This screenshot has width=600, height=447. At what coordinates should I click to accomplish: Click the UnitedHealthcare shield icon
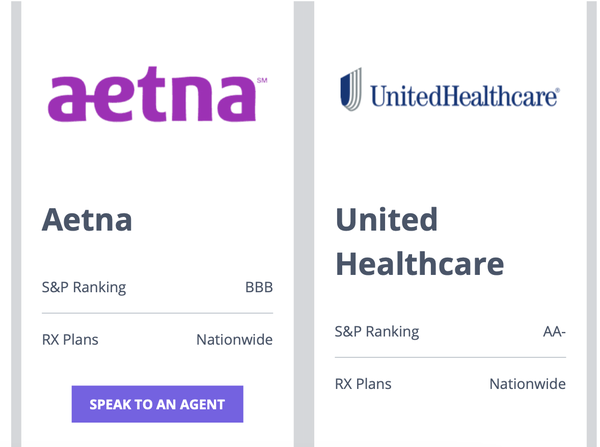point(350,90)
